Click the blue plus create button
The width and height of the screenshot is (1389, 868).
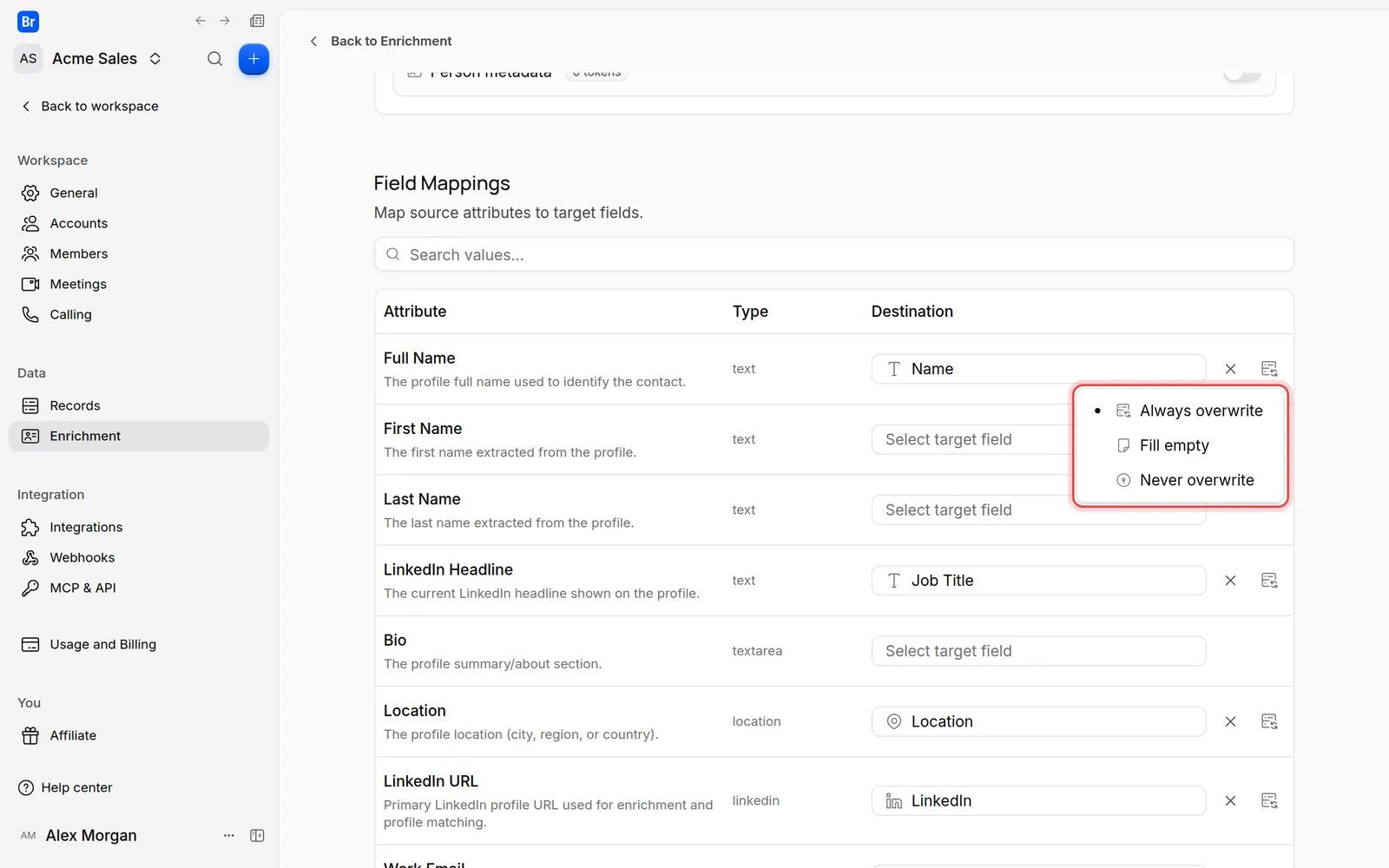point(253,59)
